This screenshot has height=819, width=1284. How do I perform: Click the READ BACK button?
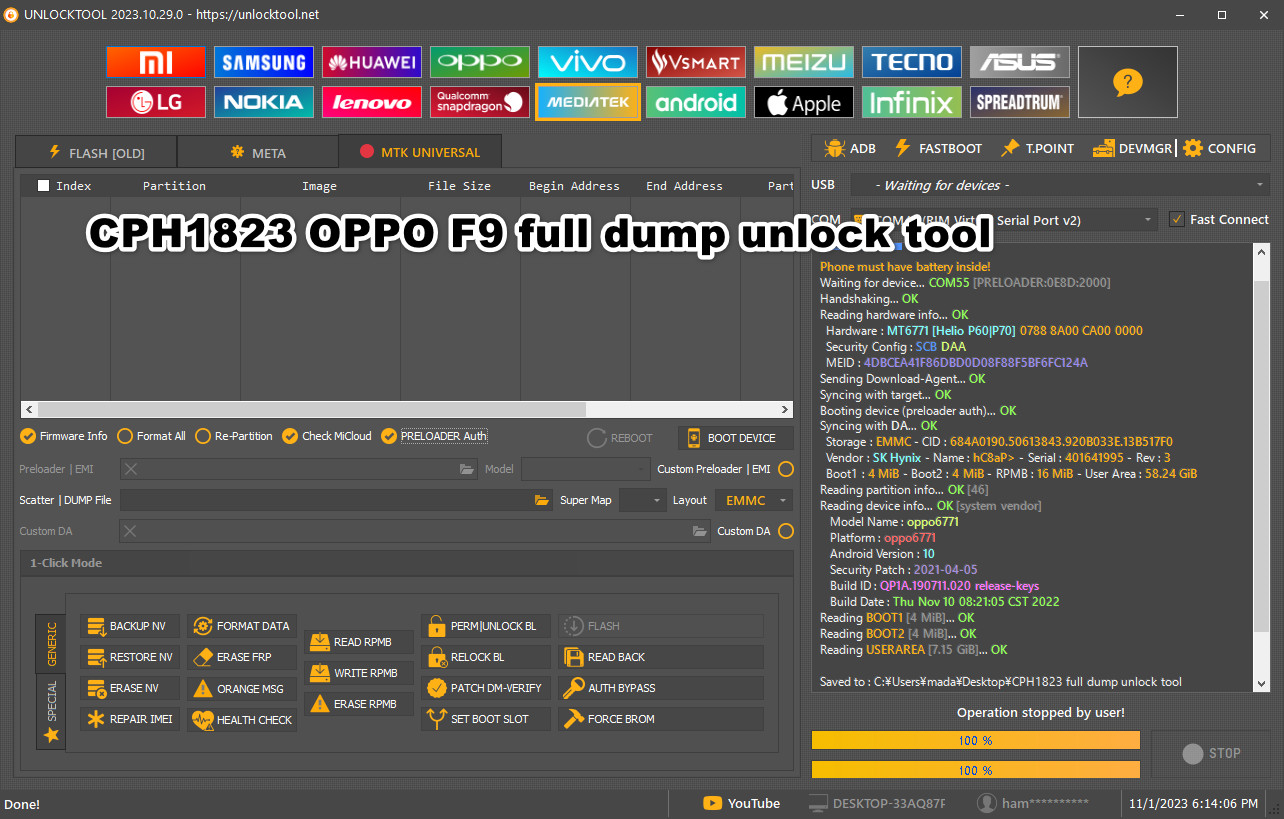pyautogui.click(x=660, y=657)
